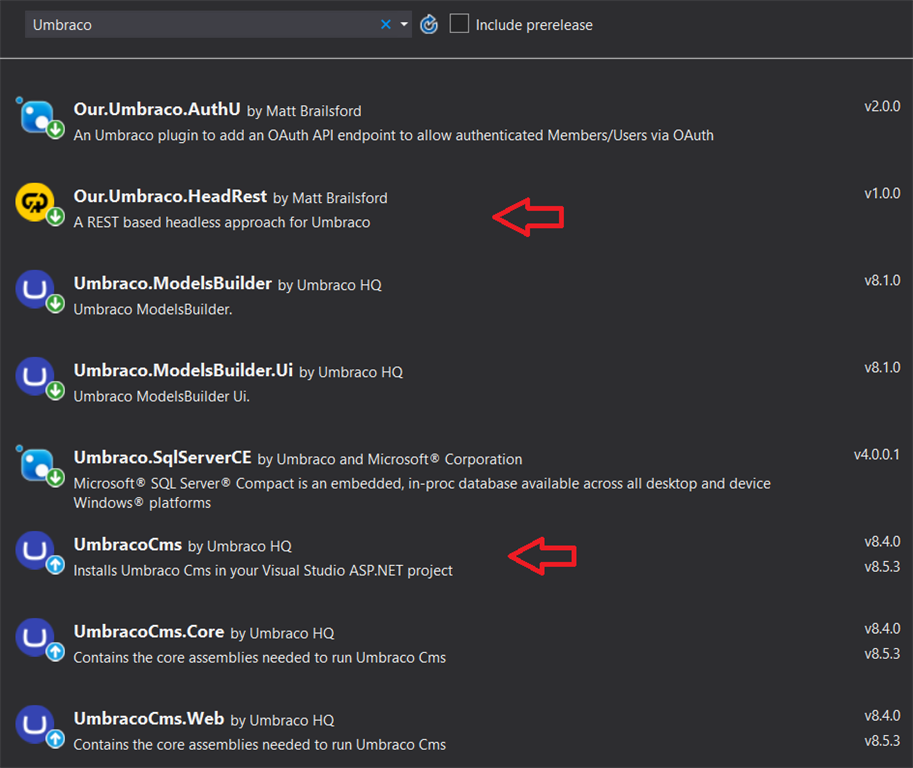Click 'Umbraco ModelsBuilder.' description line
913x768 pixels.
(x=153, y=309)
